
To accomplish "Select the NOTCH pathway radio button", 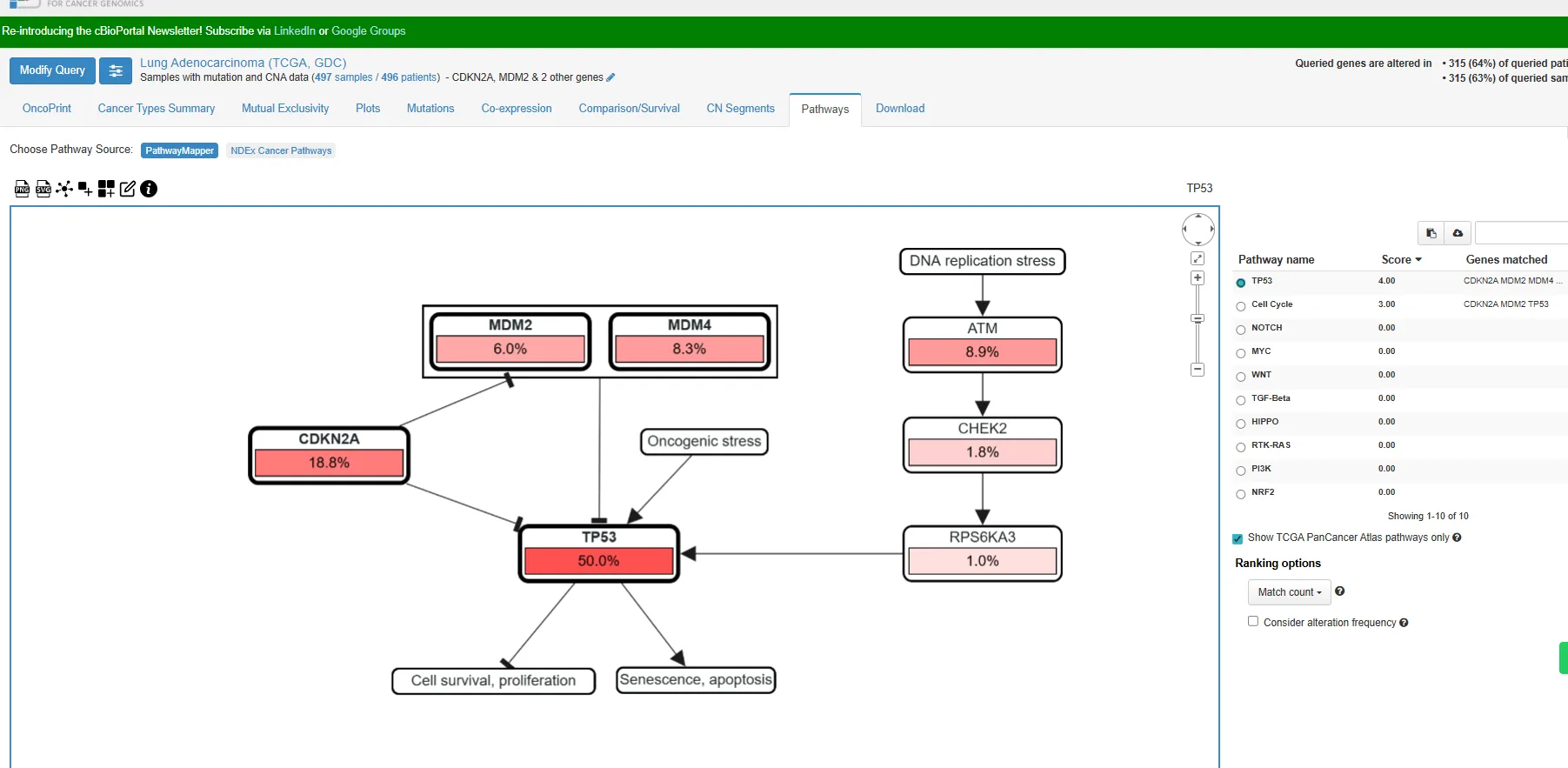I will [x=1241, y=330].
